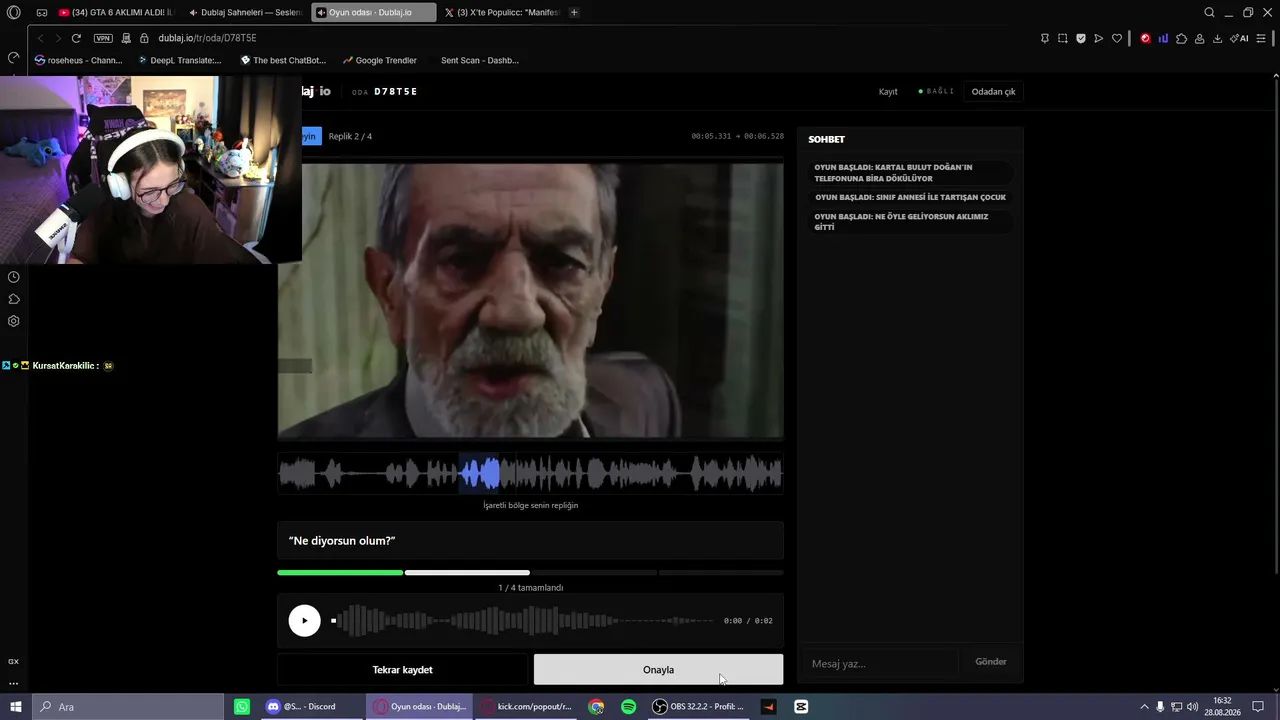Open the sidebar settings gear icon
The width and height of the screenshot is (1280, 720).
14,321
